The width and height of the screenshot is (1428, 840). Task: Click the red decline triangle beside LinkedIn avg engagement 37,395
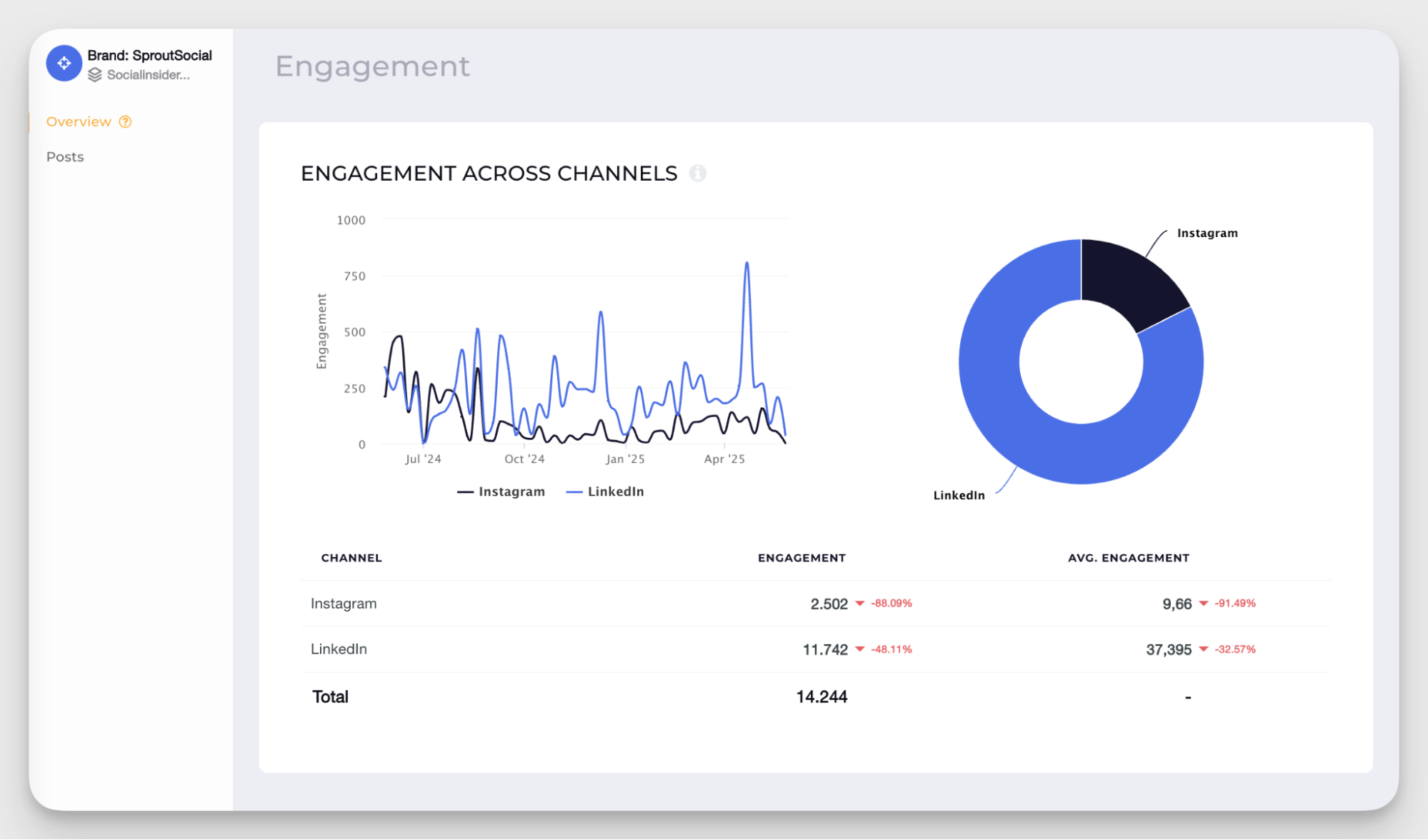tap(1204, 649)
